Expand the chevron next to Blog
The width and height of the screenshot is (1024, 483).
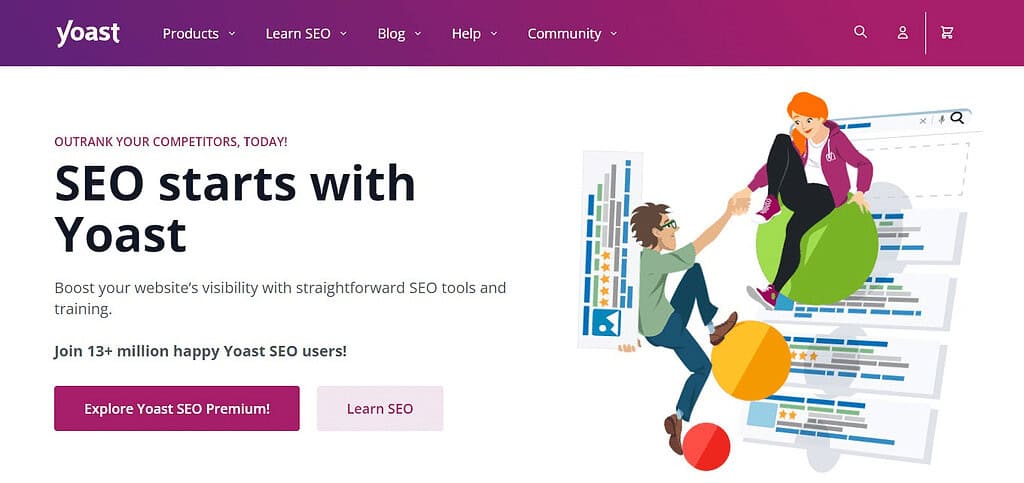tap(418, 34)
